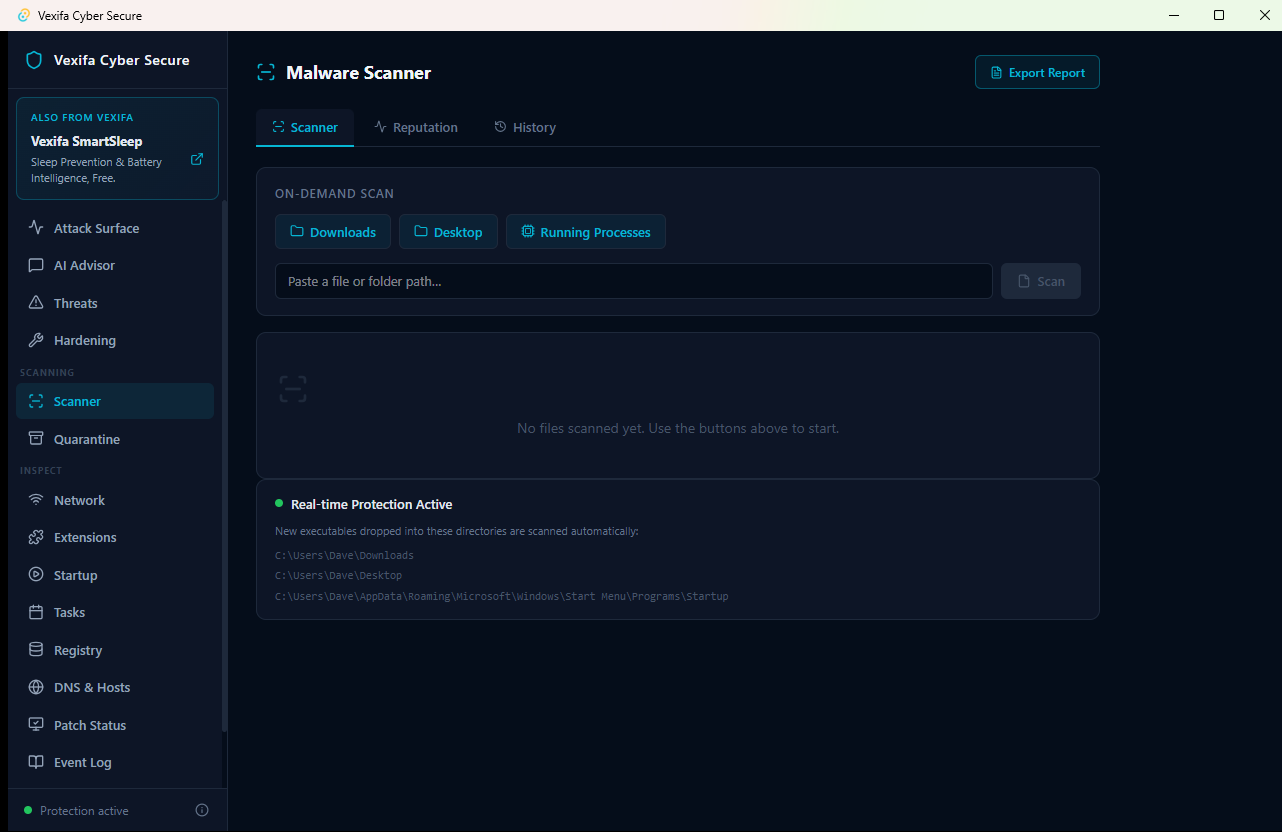Maximize the Vexifa Cyber Secure window
1282x832 pixels.
point(1219,15)
